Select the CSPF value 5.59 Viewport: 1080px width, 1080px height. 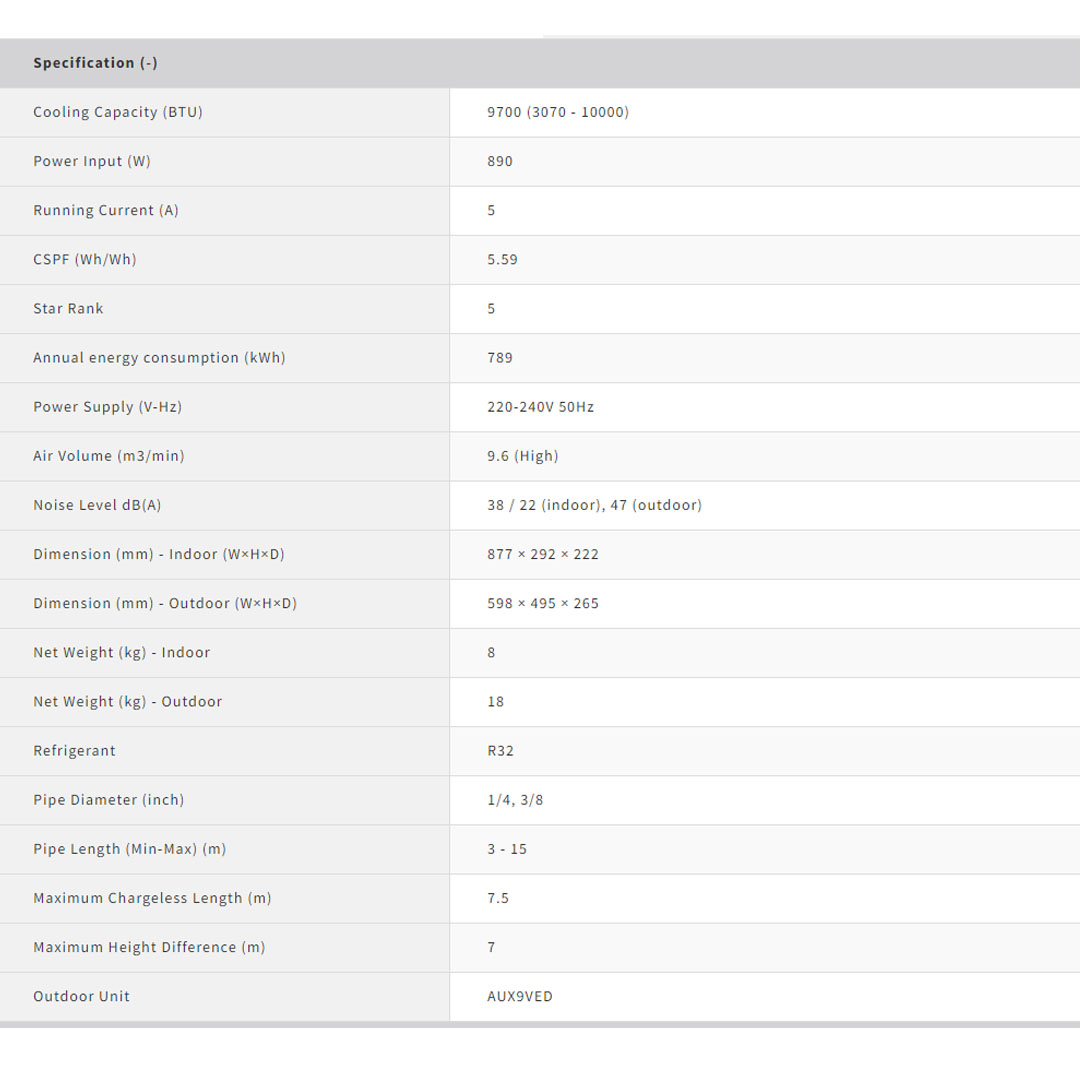[x=502, y=259]
